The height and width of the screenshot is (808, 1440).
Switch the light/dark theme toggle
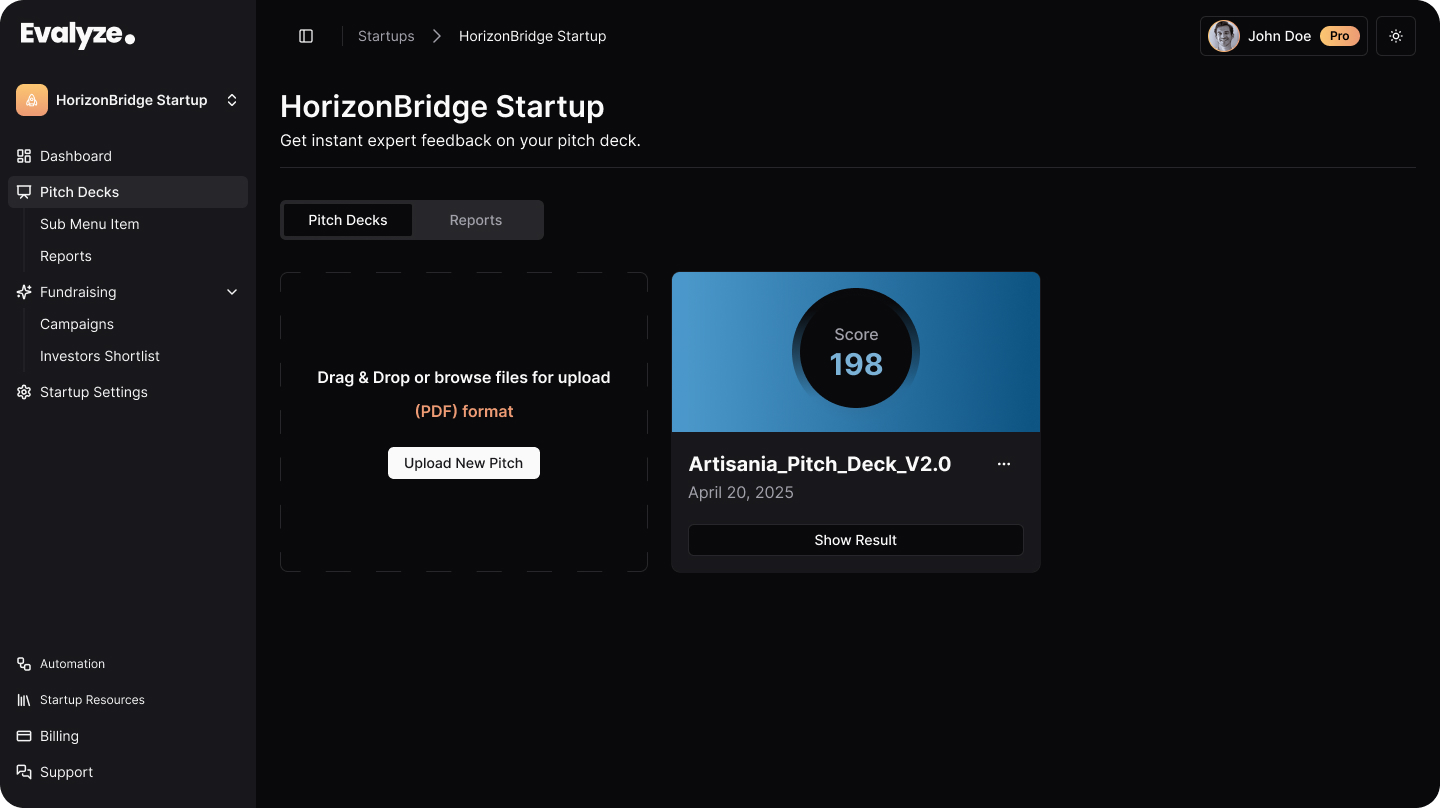coord(1396,36)
